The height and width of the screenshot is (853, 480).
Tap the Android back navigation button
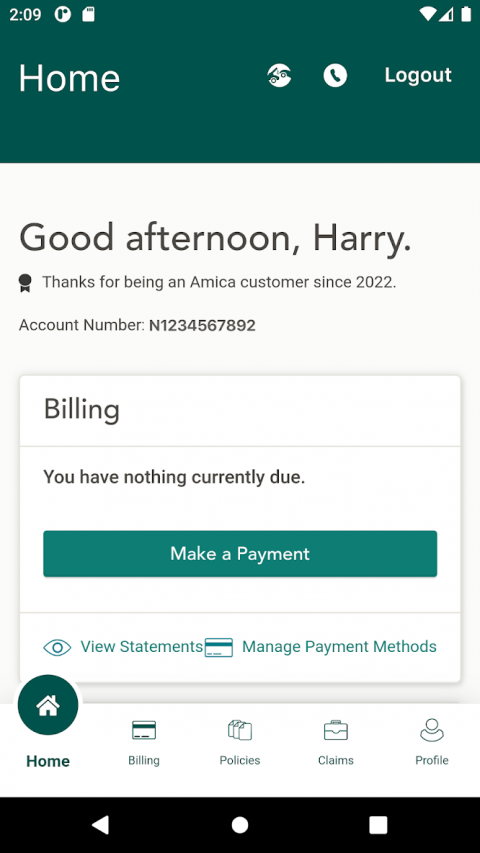pyautogui.click(x=101, y=825)
